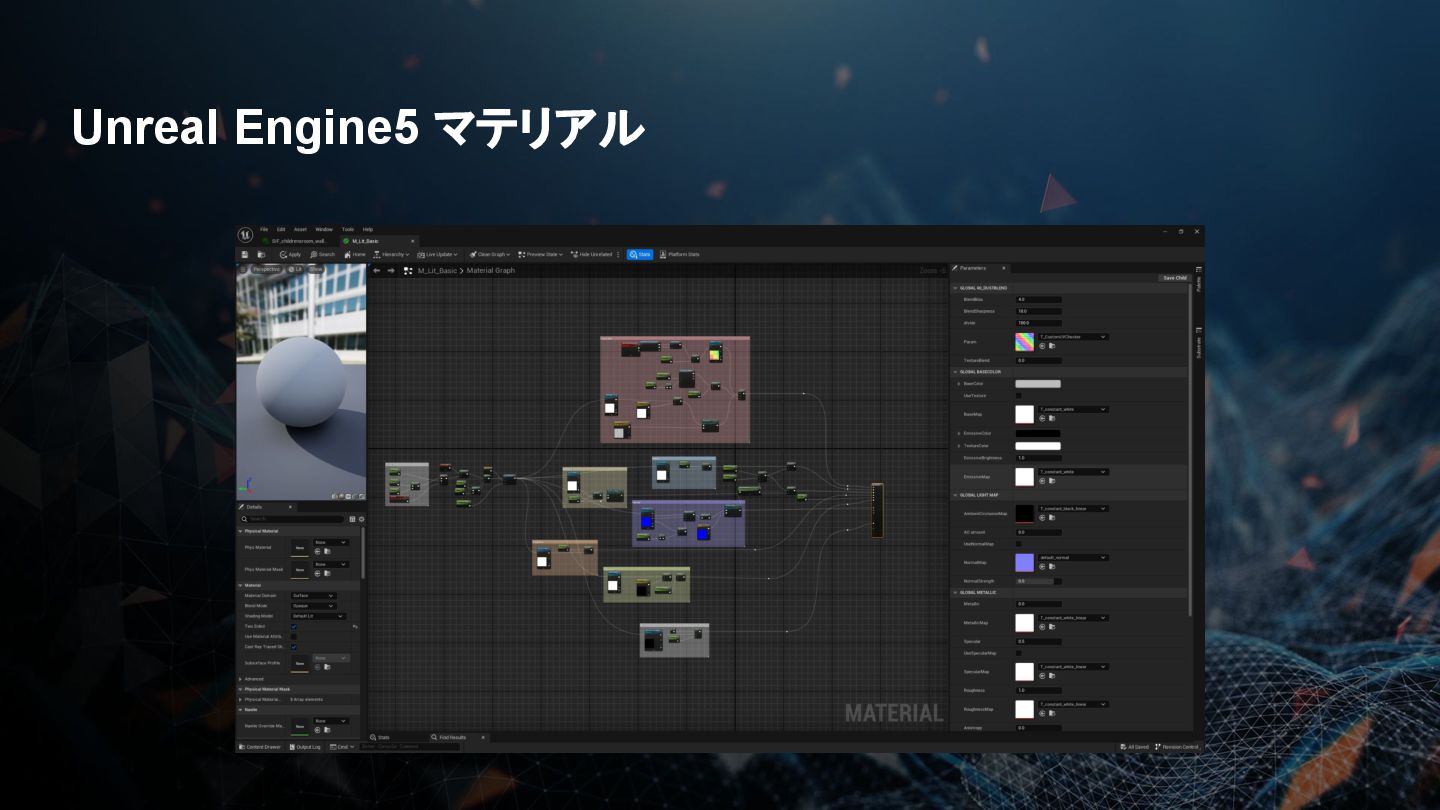
Task: Click the TextureColor white color swatch
Action: point(1038,446)
